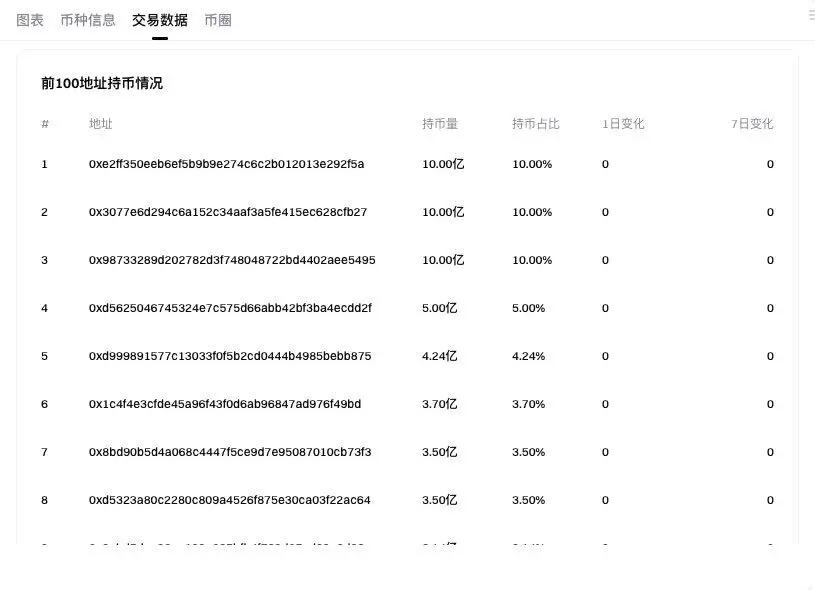Viewport: 815px width, 590px height.
Task: Open the menu icon at top right
Action: [x=811, y=16]
